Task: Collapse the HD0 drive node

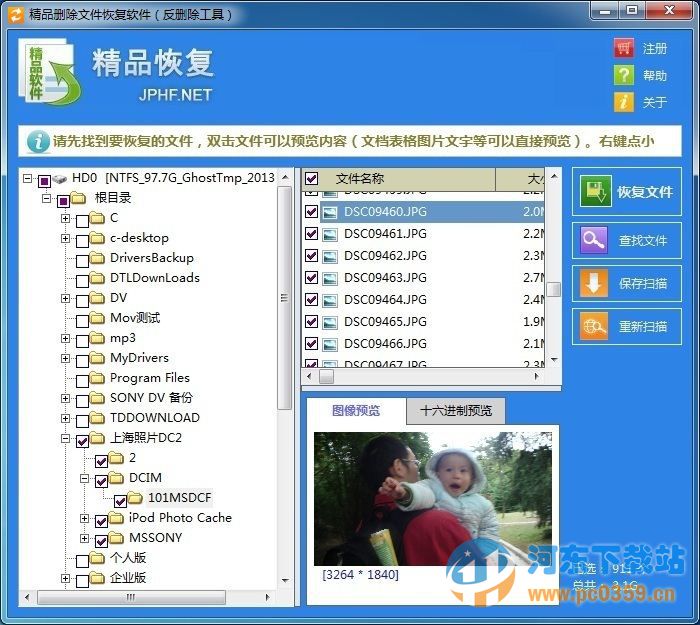Action: click(28, 178)
